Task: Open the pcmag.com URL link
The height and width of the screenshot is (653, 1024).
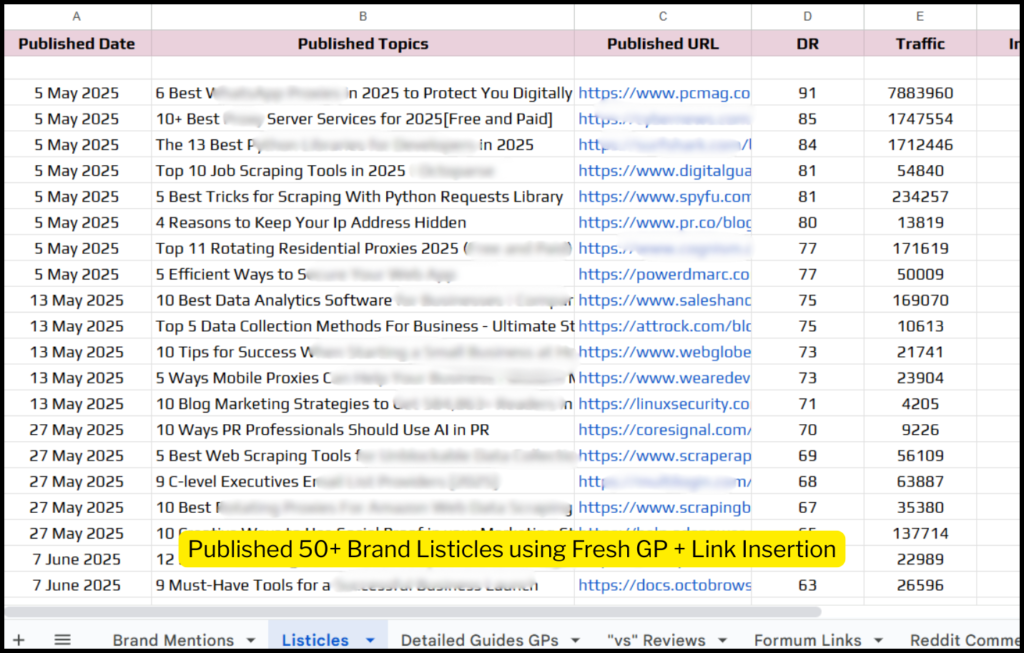Action: pos(664,93)
